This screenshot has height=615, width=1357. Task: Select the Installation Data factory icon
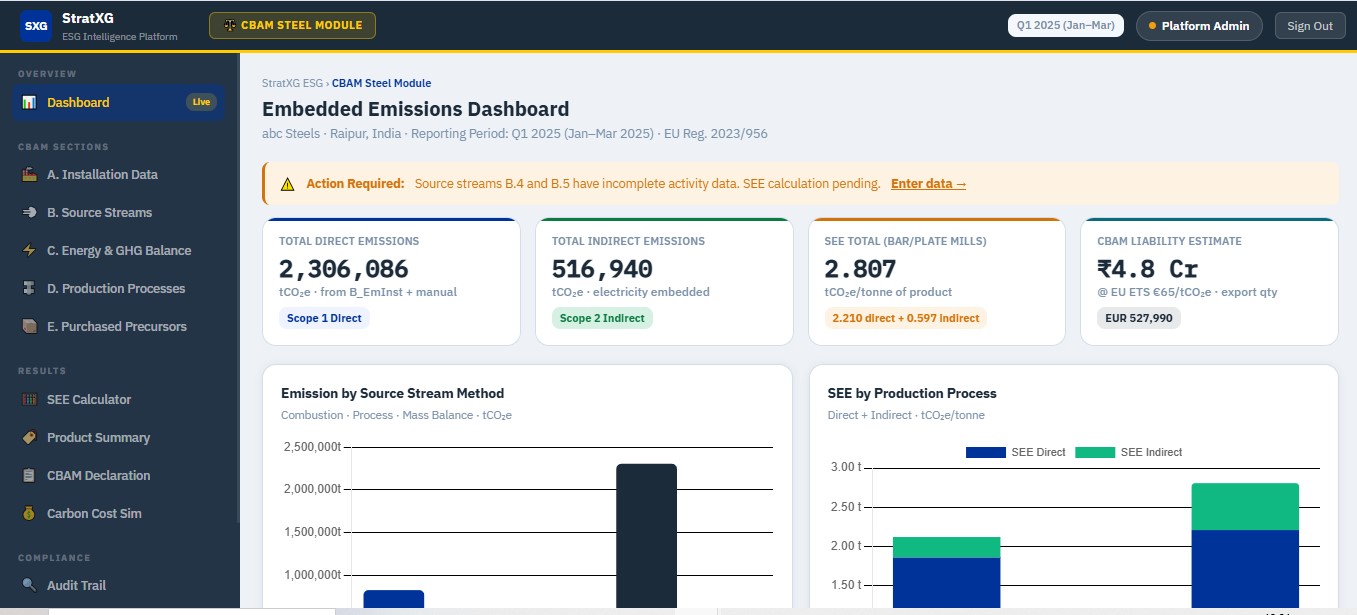29,174
